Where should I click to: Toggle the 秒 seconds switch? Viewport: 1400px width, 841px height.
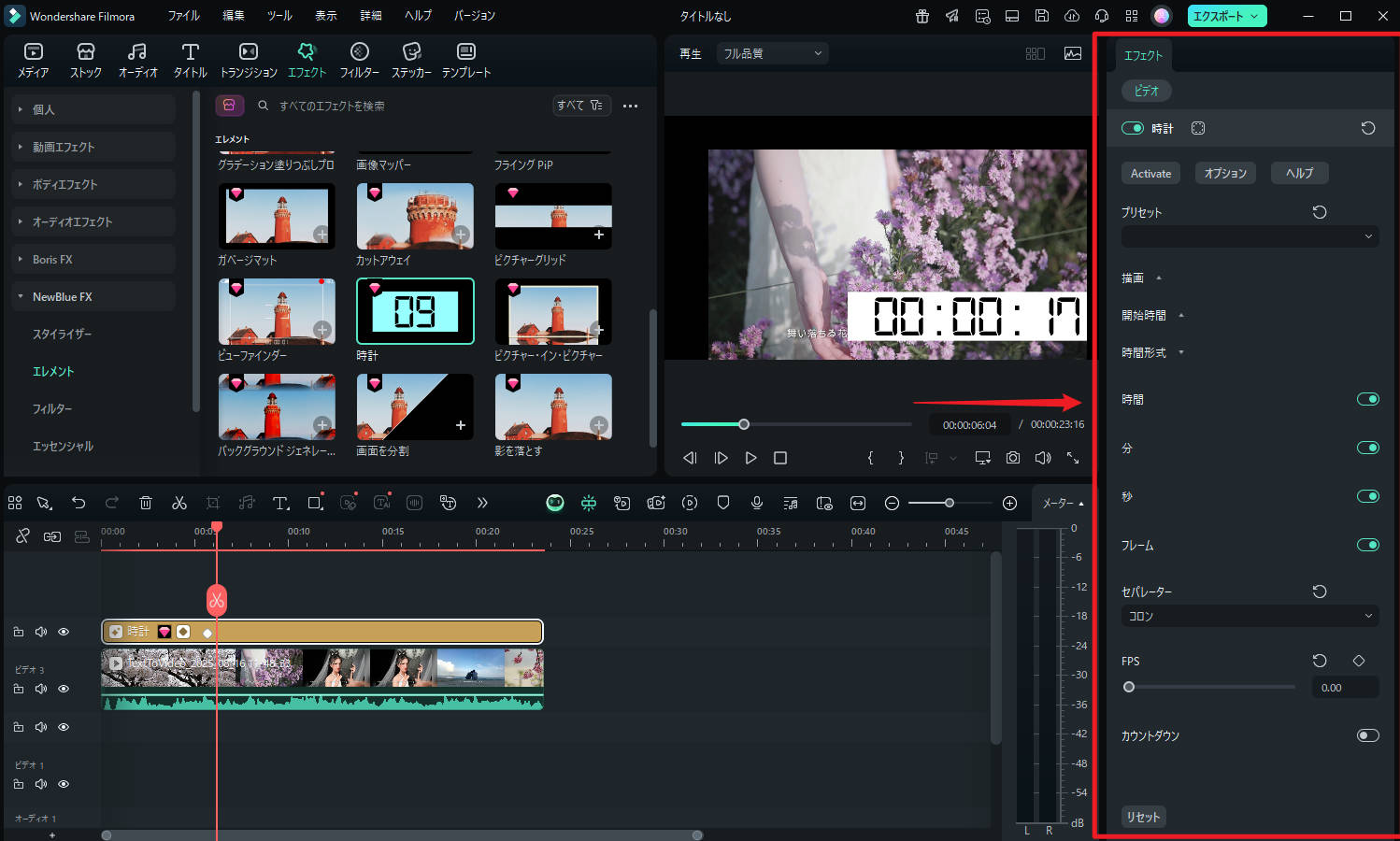coord(1368,496)
